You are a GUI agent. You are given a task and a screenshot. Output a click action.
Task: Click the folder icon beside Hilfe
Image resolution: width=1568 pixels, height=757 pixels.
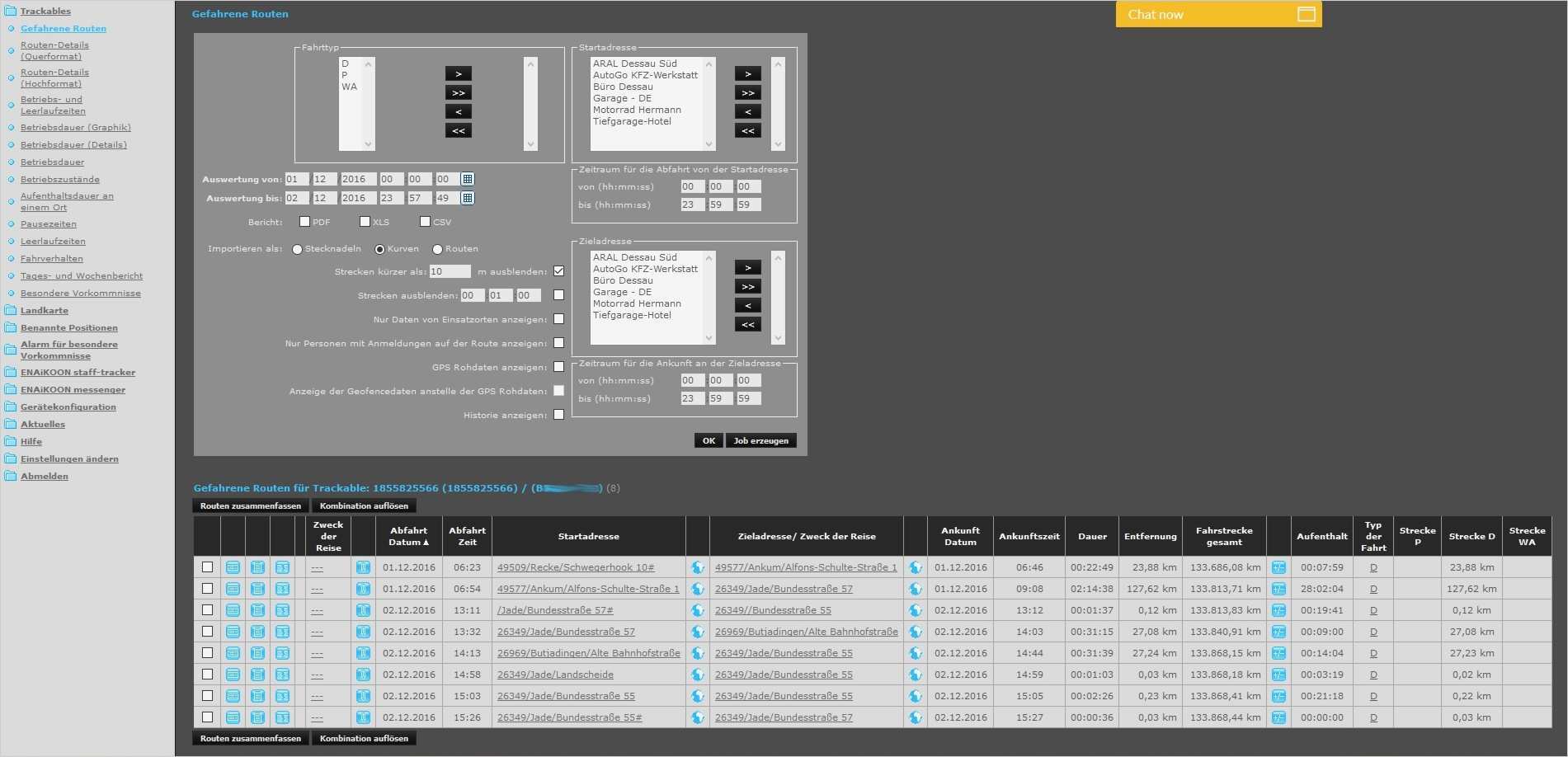[x=11, y=441]
